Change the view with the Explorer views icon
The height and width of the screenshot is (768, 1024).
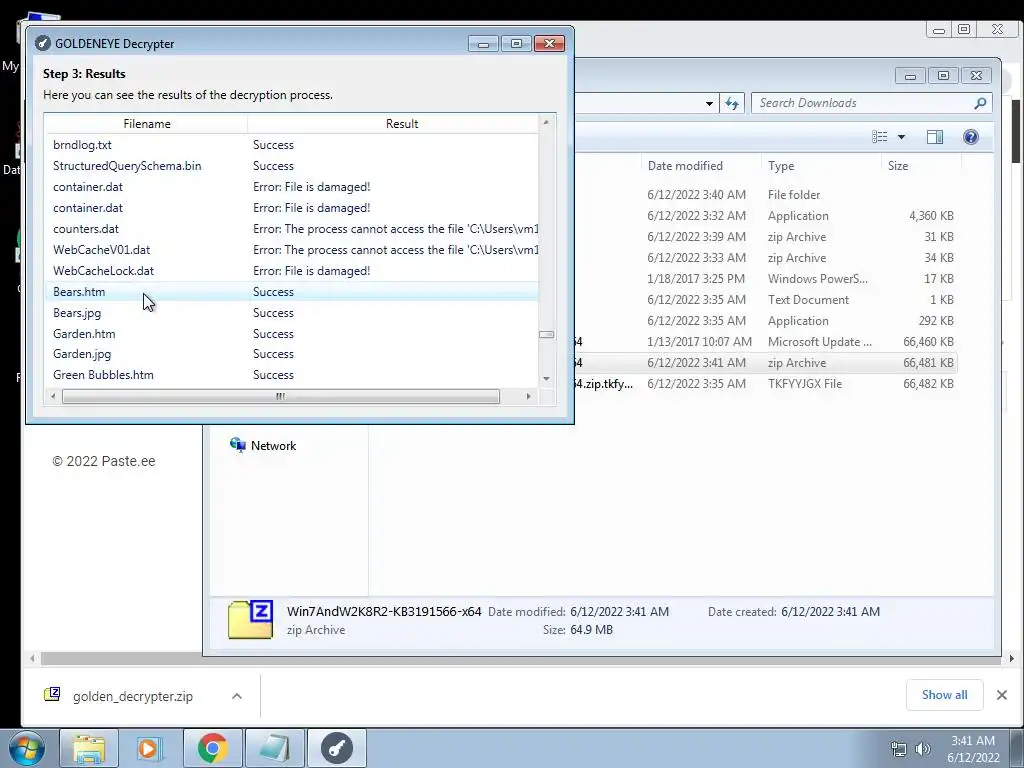pos(880,136)
